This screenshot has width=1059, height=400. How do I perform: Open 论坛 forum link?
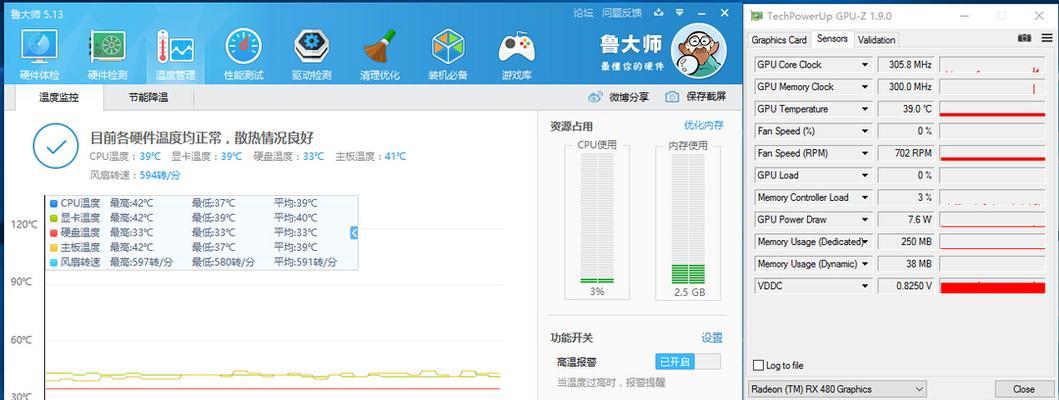pos(583,12)
